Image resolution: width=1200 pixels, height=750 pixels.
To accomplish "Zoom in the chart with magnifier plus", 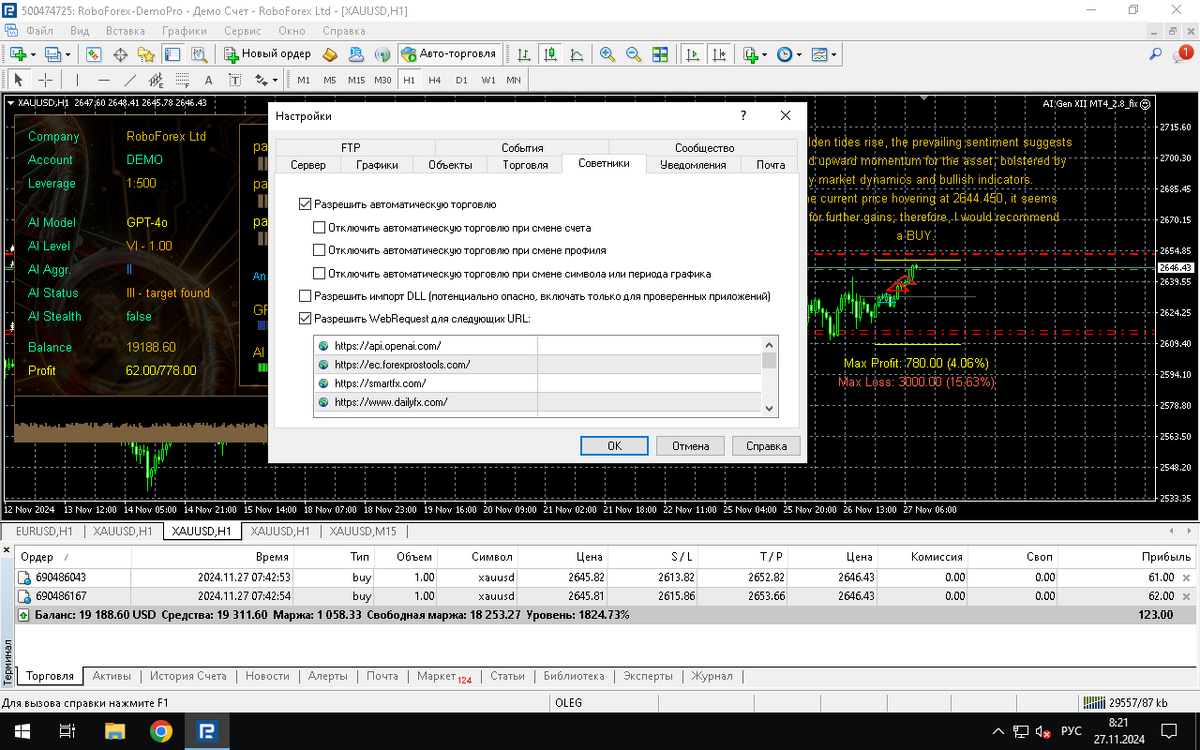I will coord(608,54).
